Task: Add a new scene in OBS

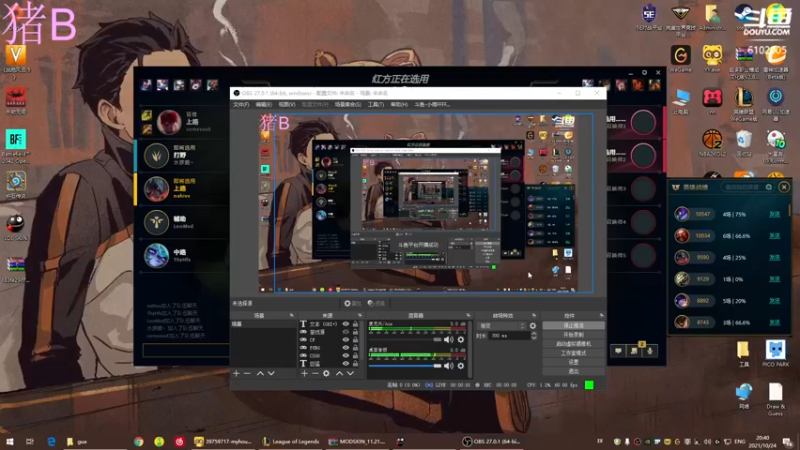Action: (236, 373)
